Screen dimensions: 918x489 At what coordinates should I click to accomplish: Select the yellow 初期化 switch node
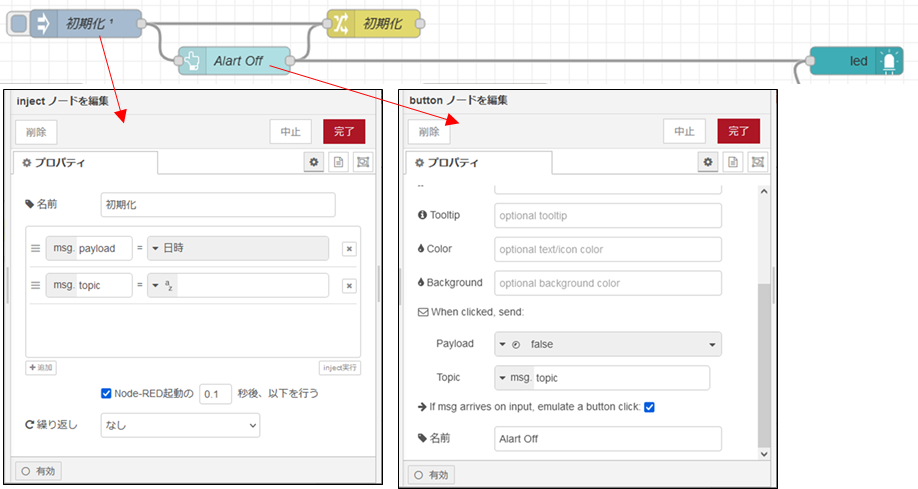click(x=374, y=24)
